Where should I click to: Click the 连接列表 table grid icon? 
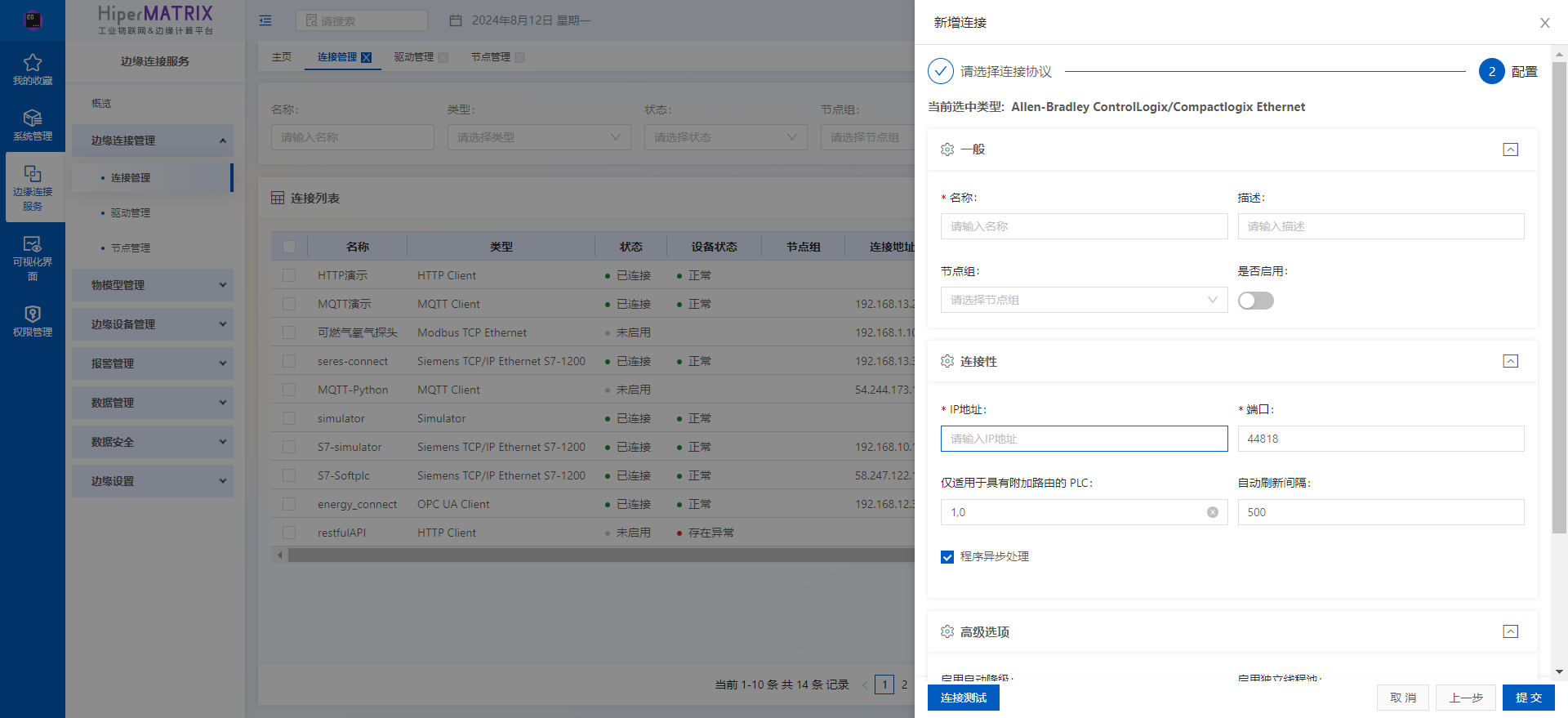click(x=278, y=198)
